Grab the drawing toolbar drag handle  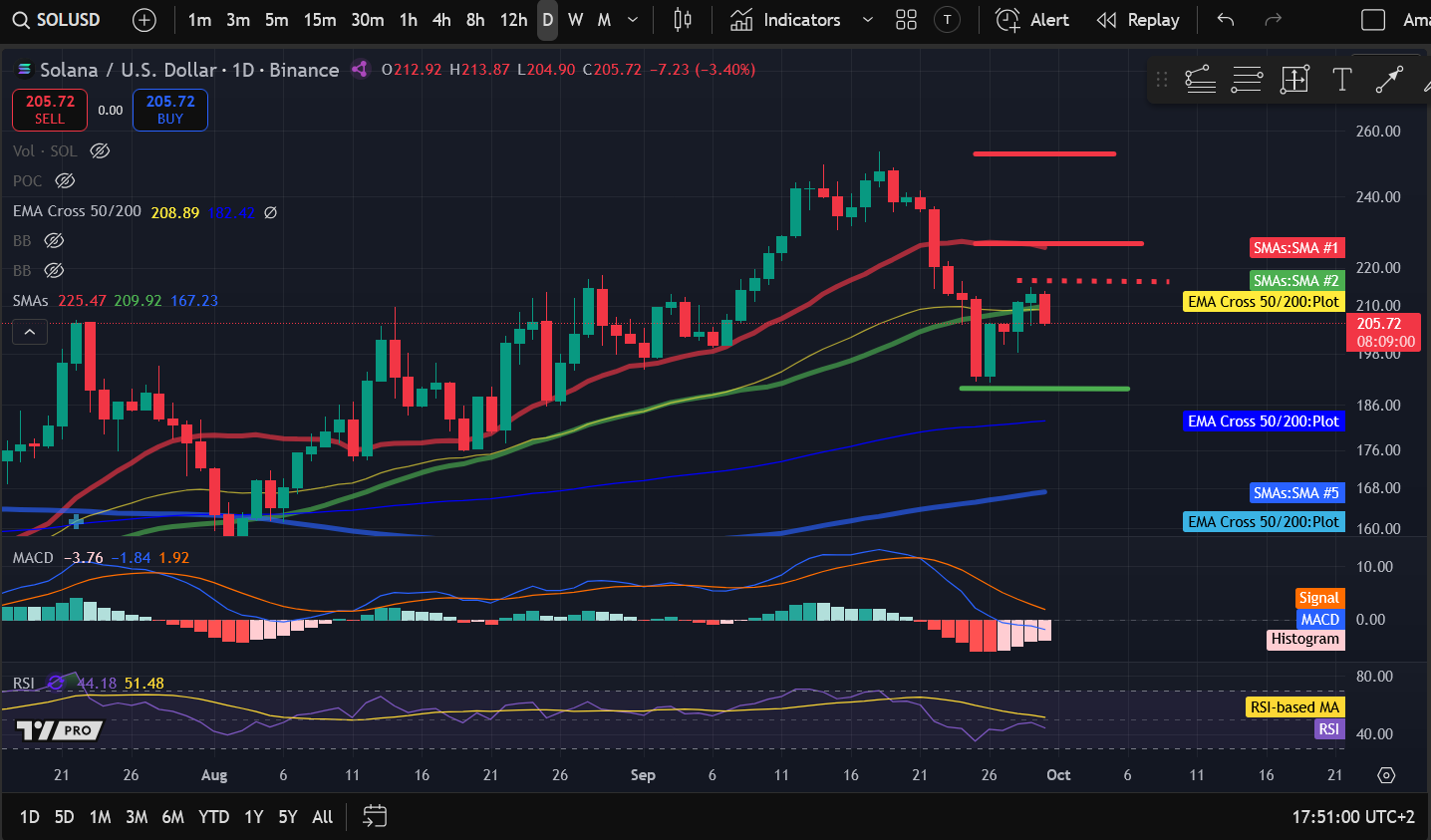[x=1162, y=80]
